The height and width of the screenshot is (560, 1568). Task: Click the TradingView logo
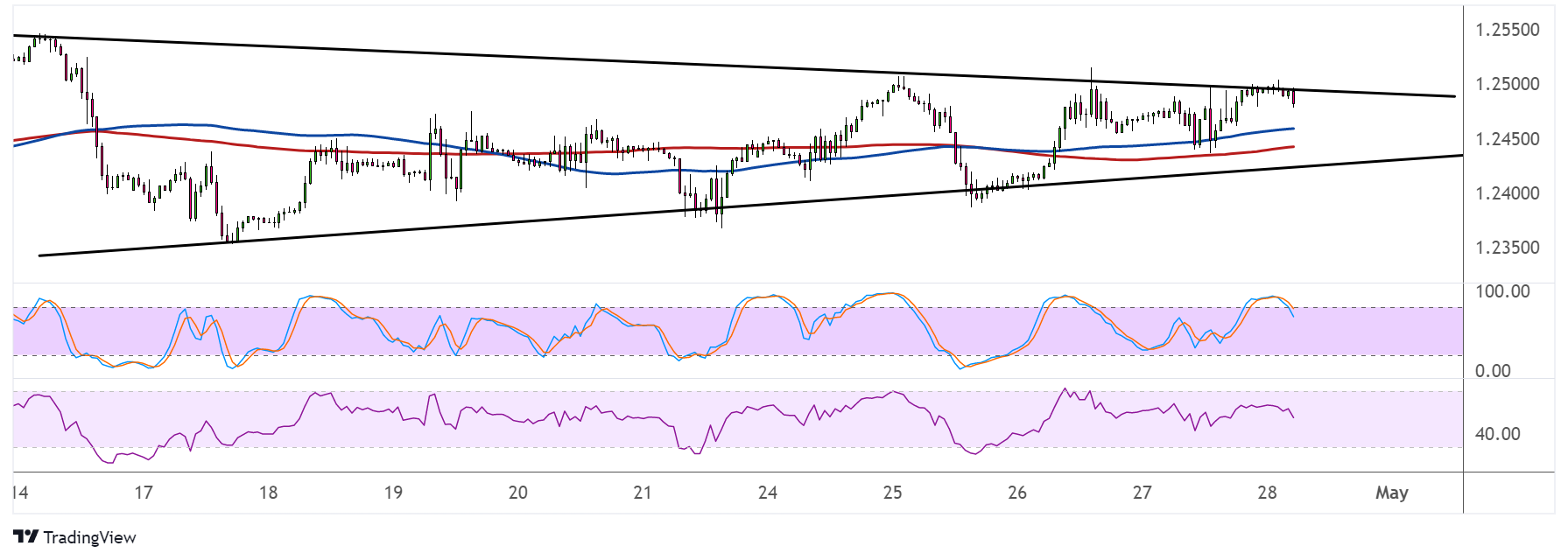pyautogui.click(x=75, y=537)
